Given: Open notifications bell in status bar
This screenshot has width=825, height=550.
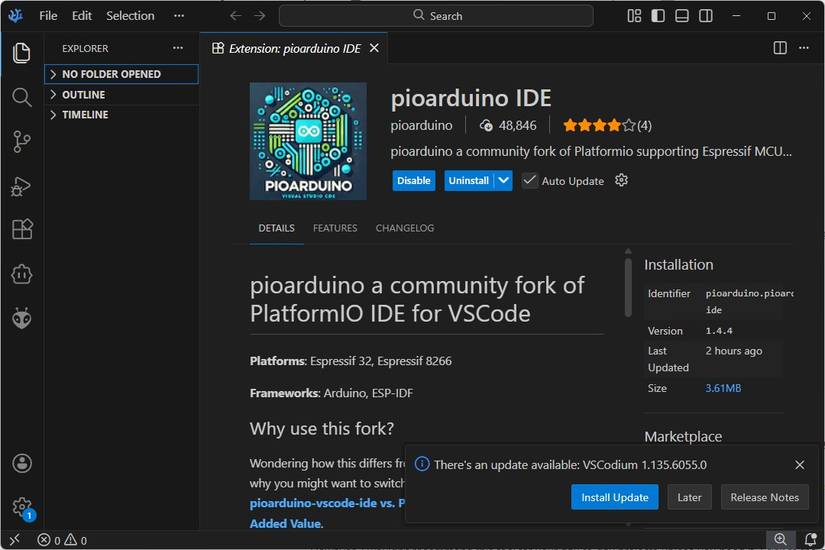Looking at the screenshot, I should (x=811, y=539).
